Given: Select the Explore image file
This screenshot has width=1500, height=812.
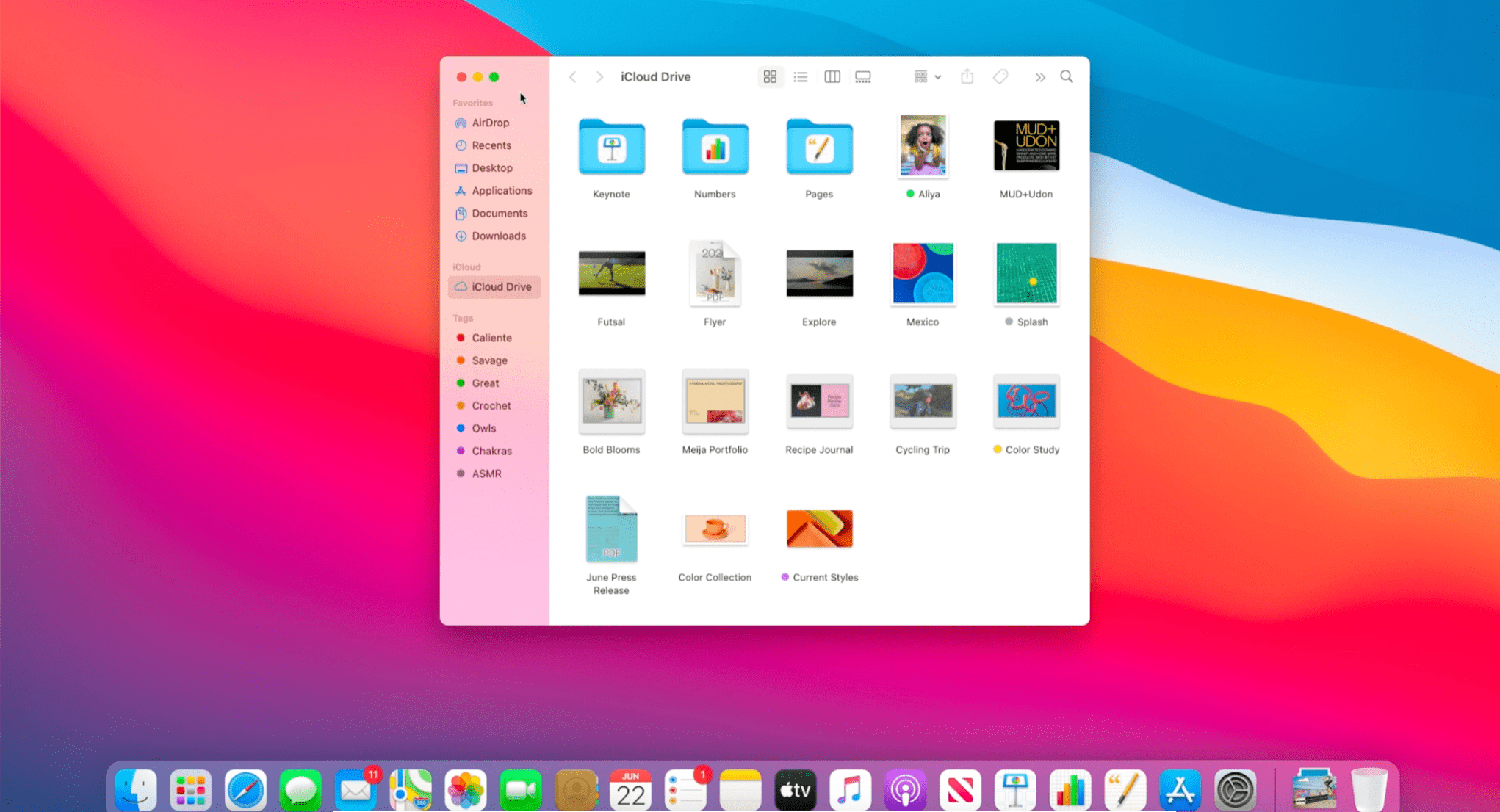Looking at the screenshot, I should click(819, 273).
